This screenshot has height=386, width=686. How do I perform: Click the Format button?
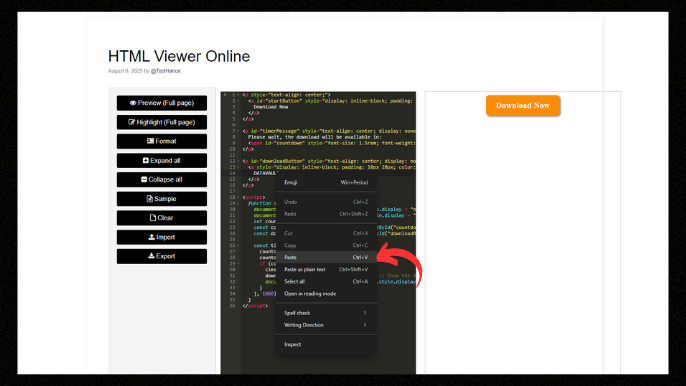[161, 141]
